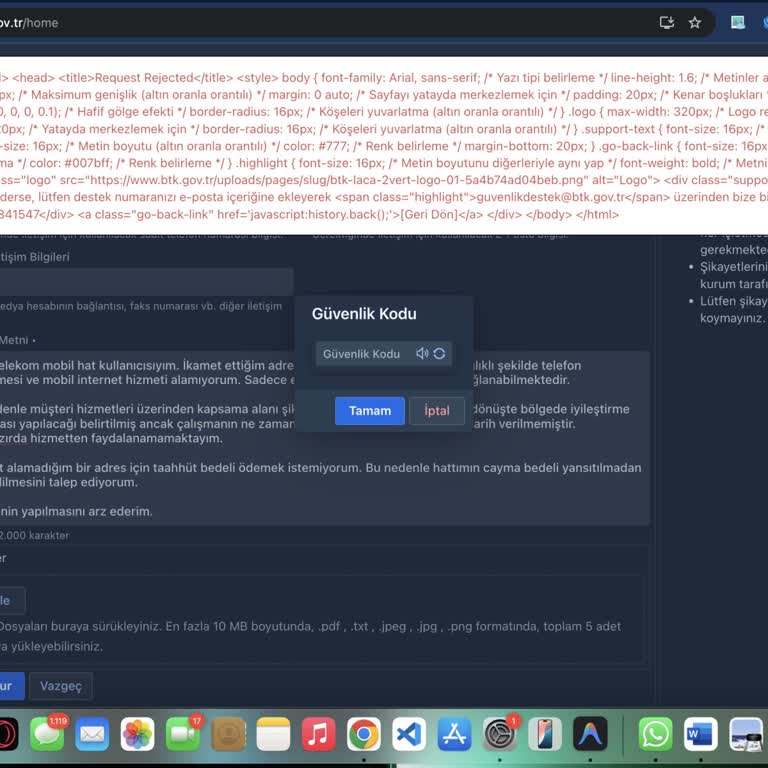This screenshot has height=768, width=768.
Task: Bookmark this page with the star icon
Action: coord(695,23)
